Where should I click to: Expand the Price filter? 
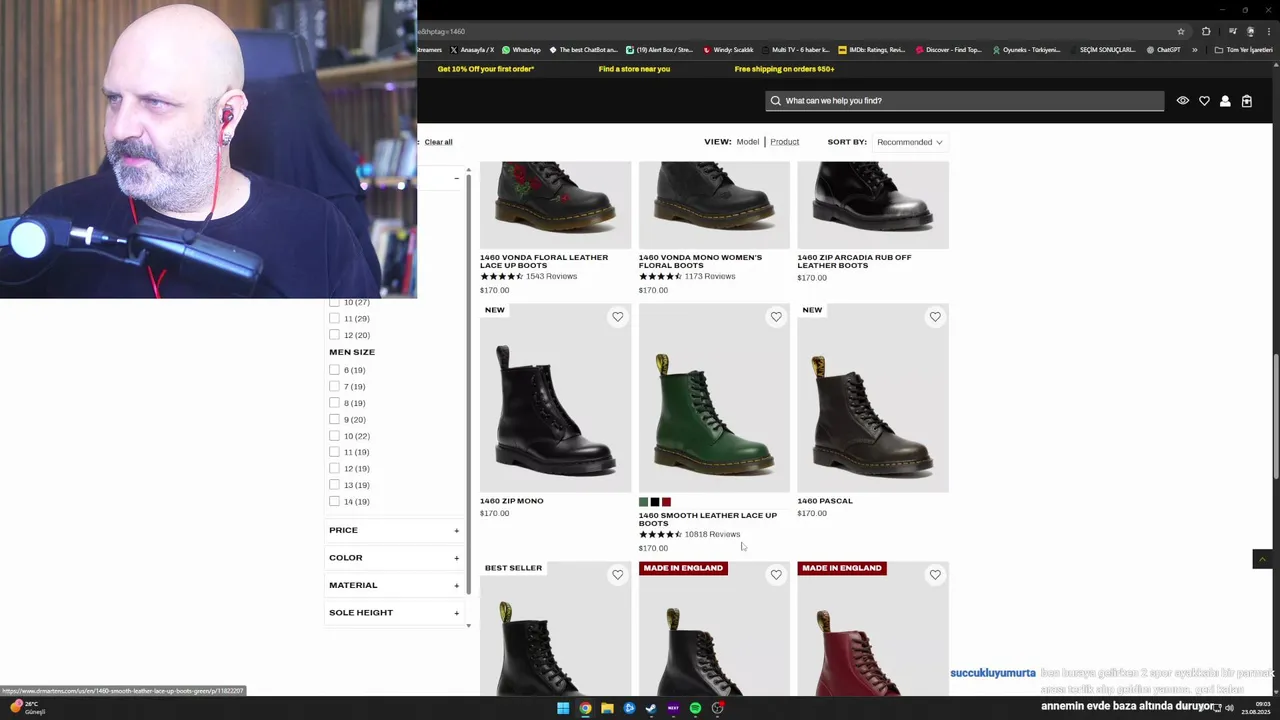pos(394,530)
